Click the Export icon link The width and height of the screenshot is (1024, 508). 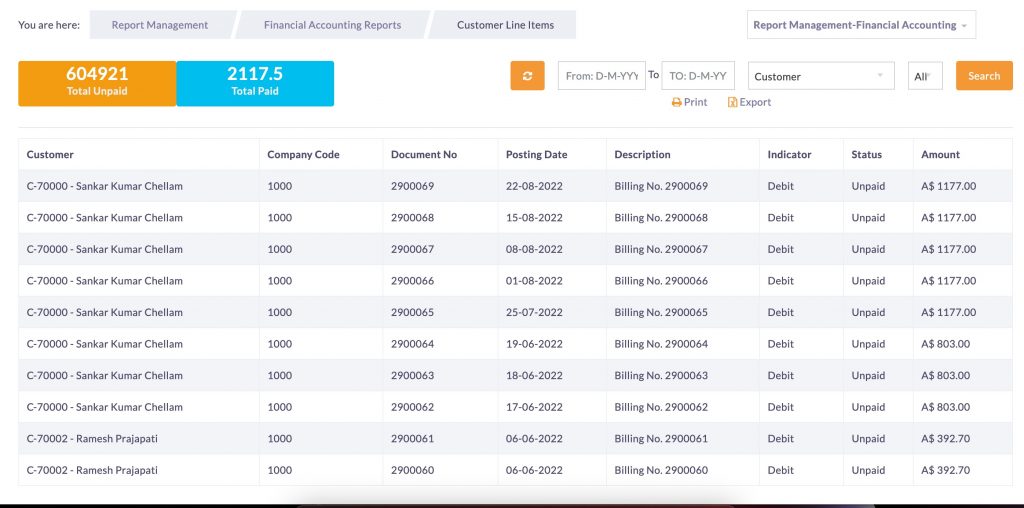pos(749,102)
